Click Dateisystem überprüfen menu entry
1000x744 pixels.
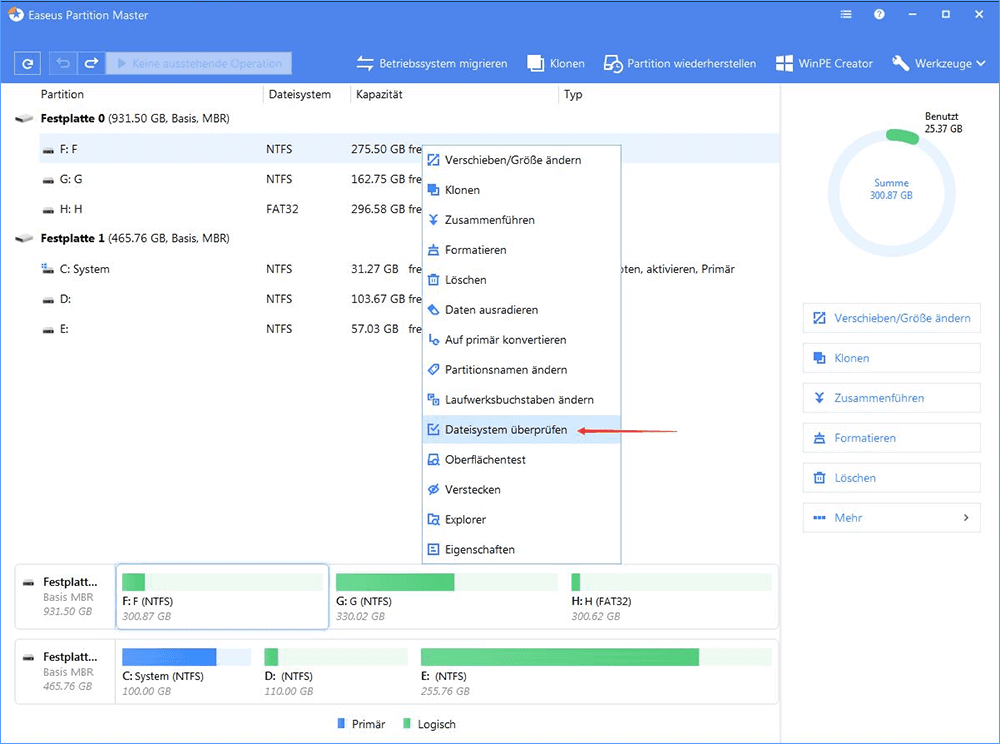[522, 430]
